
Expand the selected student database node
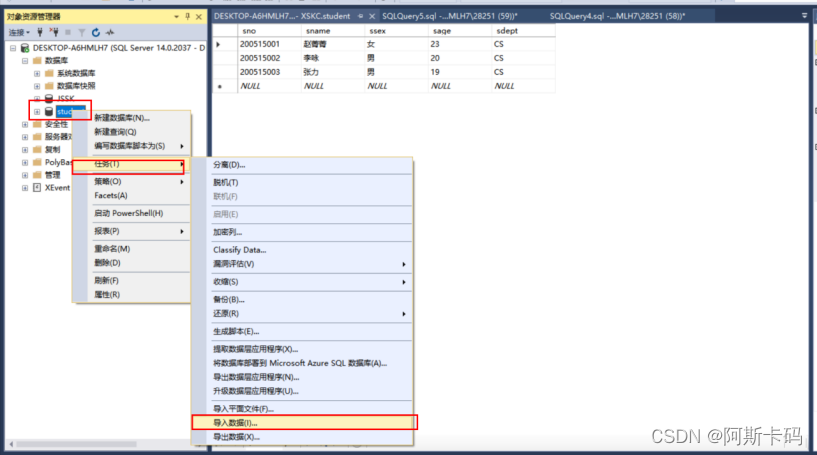[37, 112]
